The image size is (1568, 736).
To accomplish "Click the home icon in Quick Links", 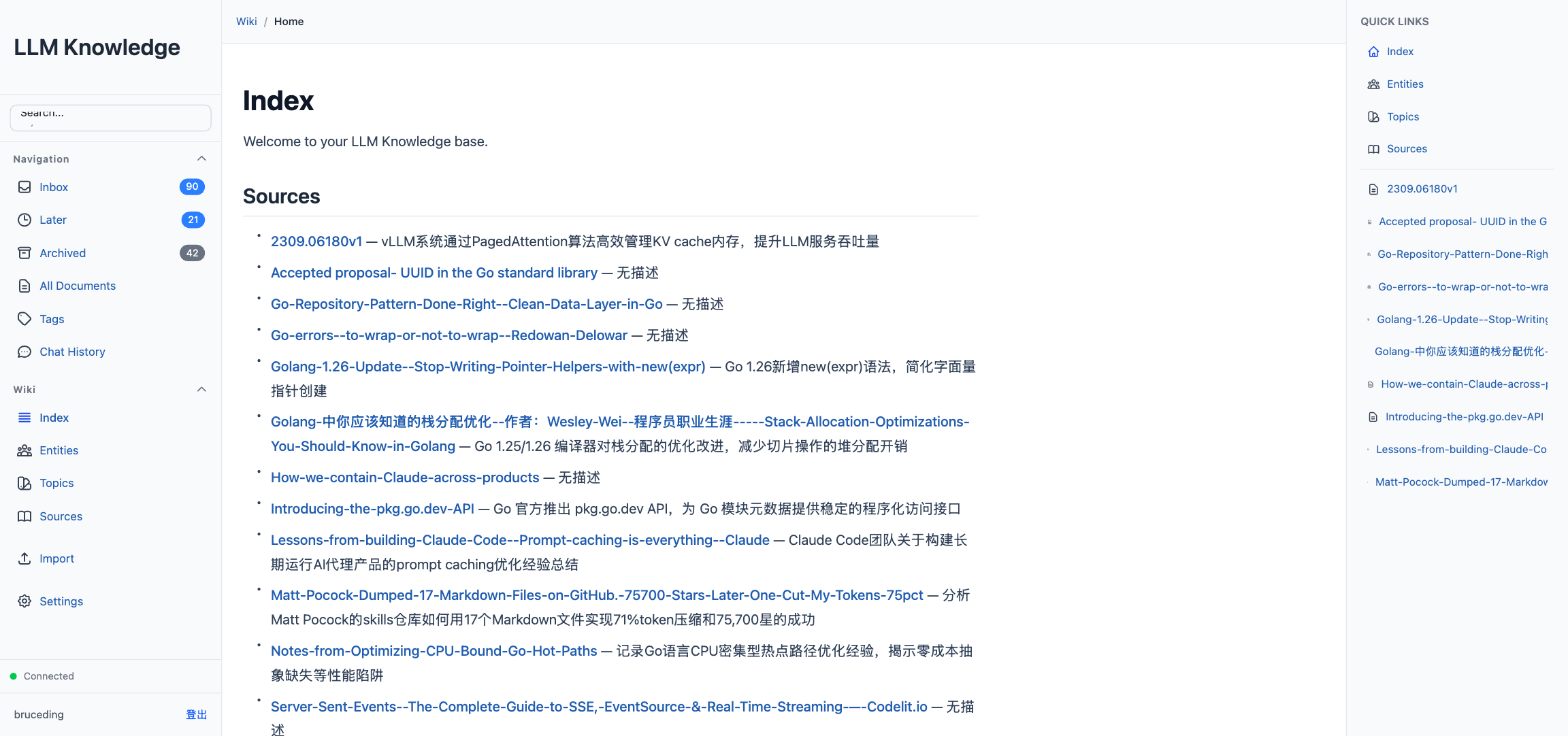I will tap(1374, 52).
